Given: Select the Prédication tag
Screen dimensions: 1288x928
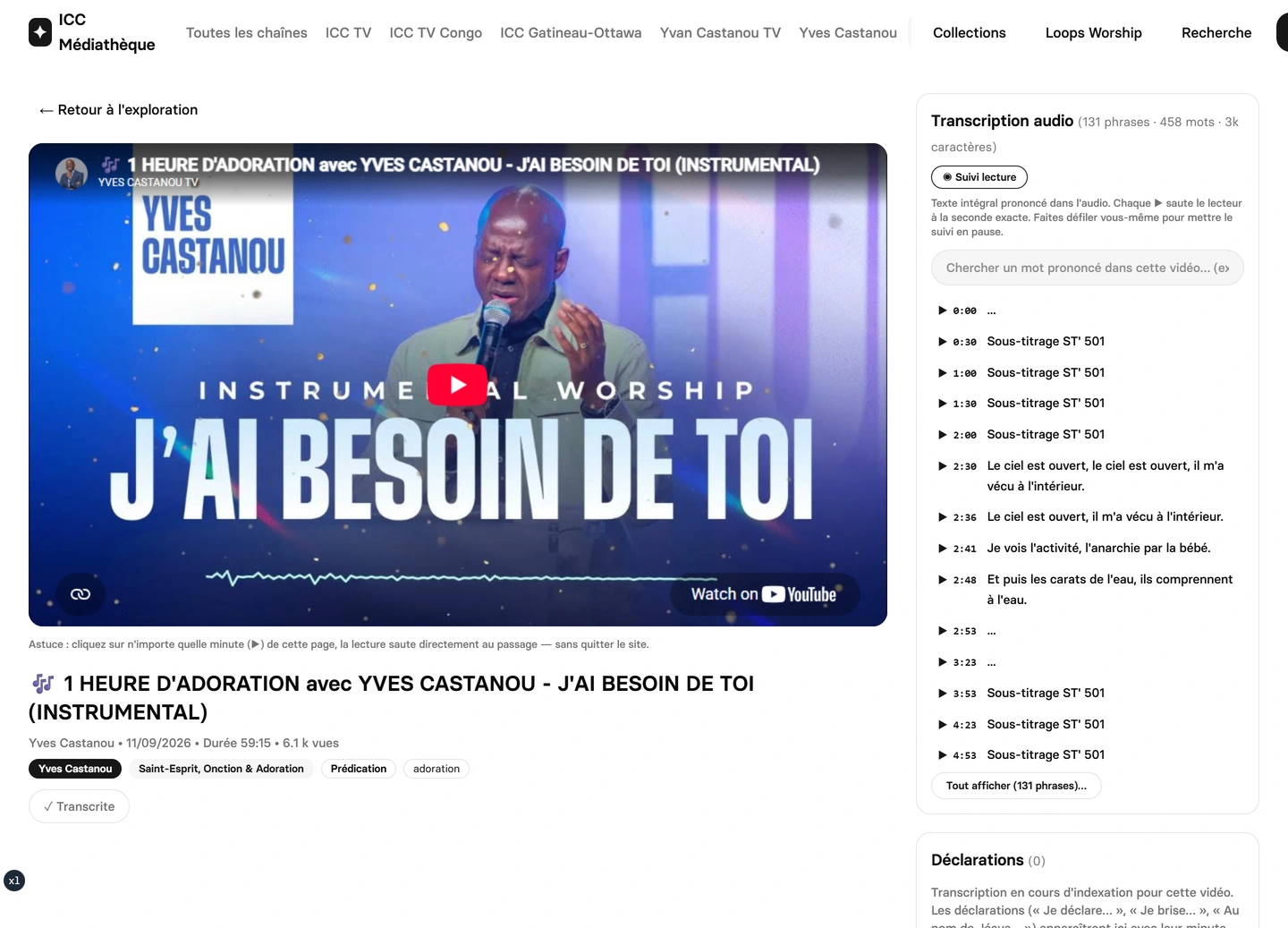Looking at the screenshot, I should coord(359,769).
